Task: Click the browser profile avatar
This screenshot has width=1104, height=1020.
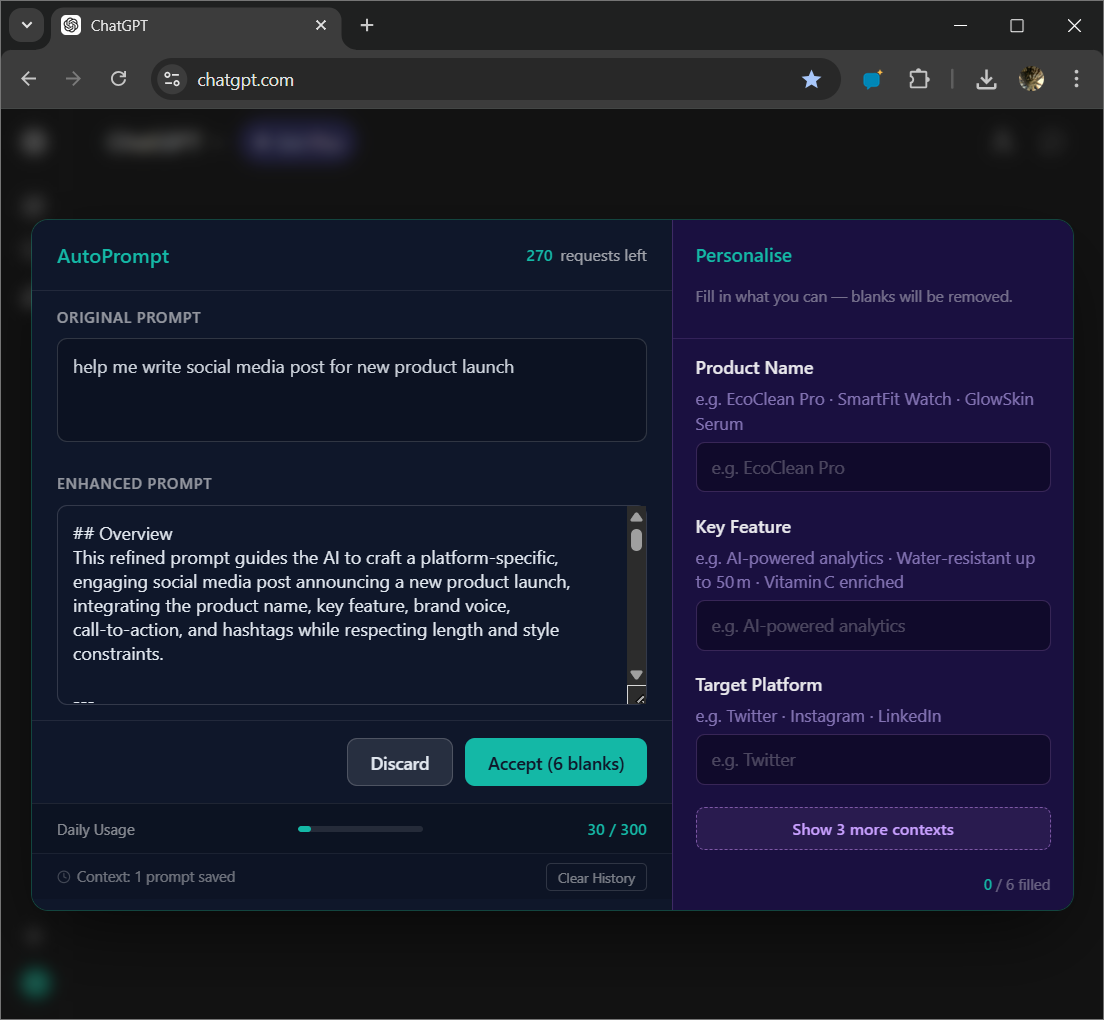Action: 1031,78
